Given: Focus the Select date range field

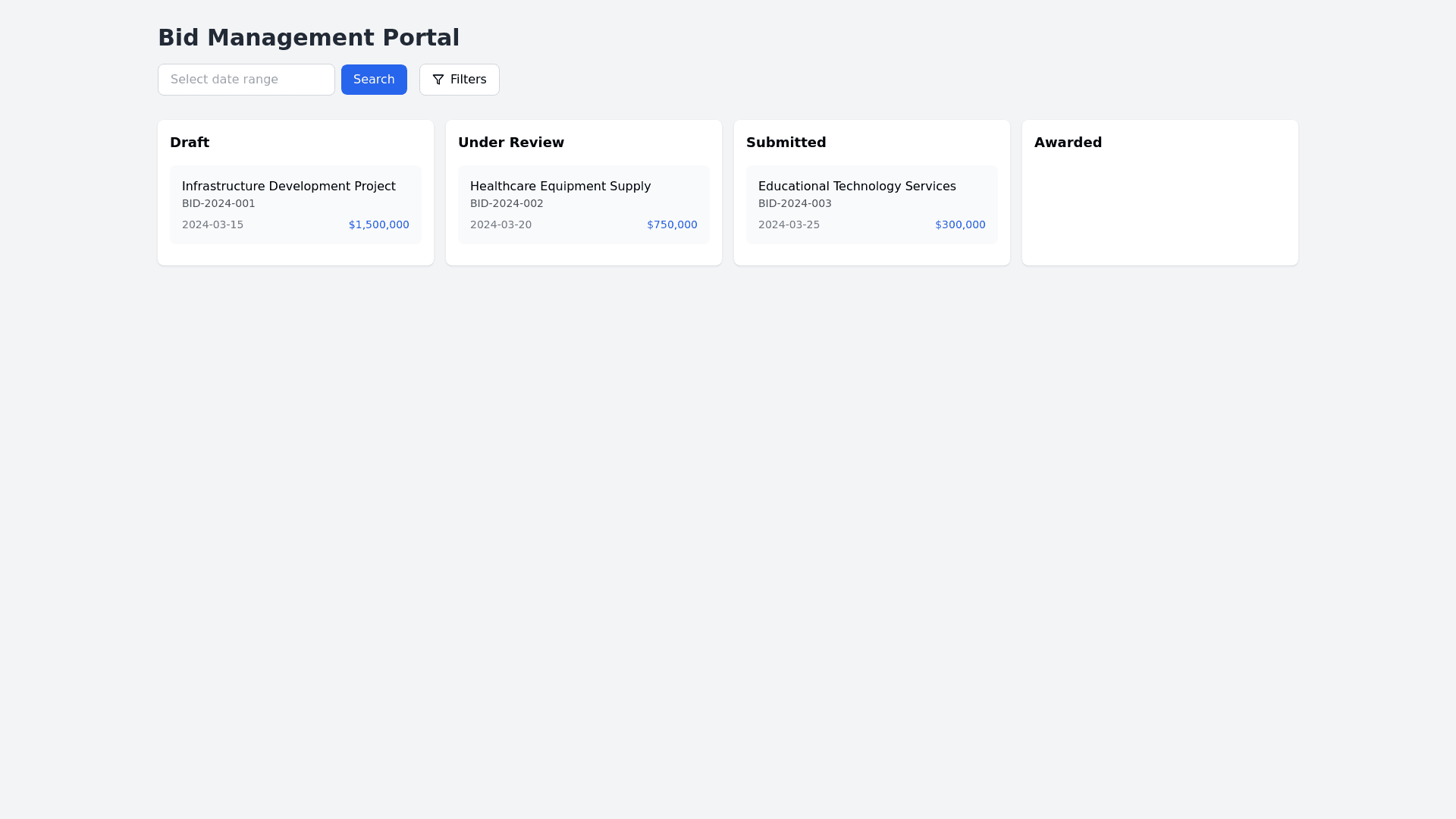Looking at the screenshot, I should tap(246, 80).
